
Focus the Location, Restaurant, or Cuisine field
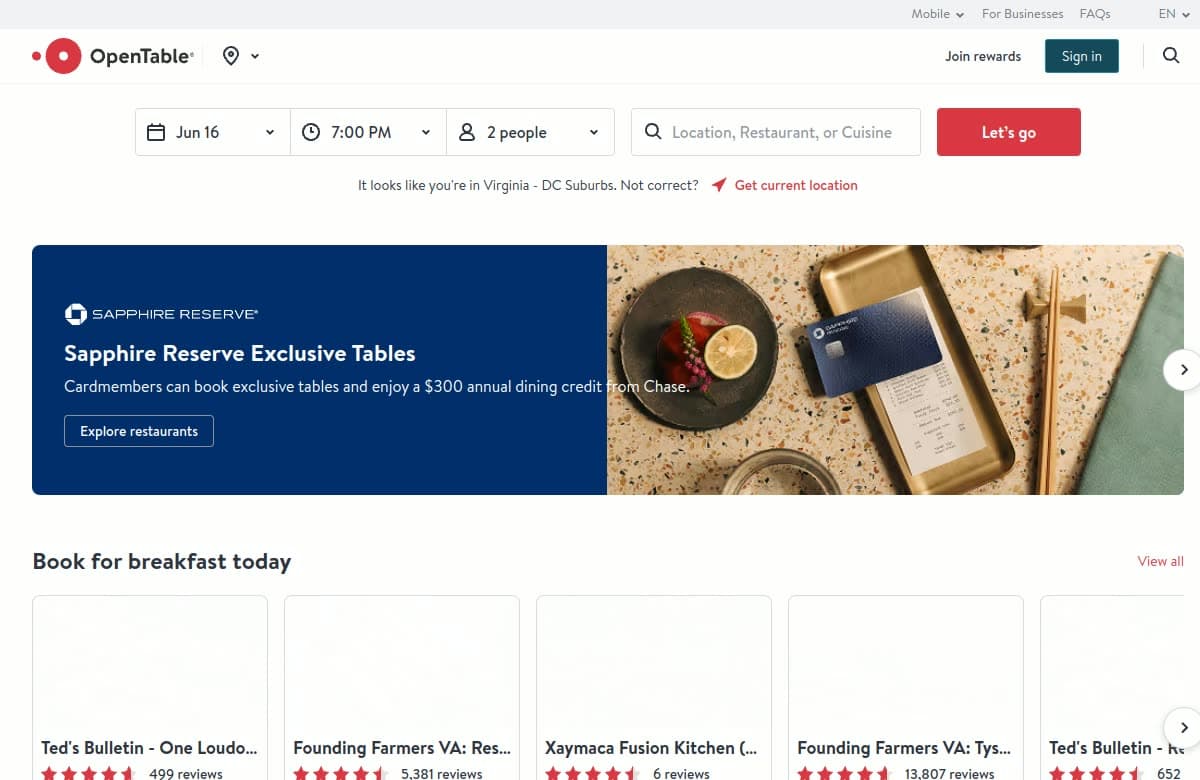(x=776, y=132)
